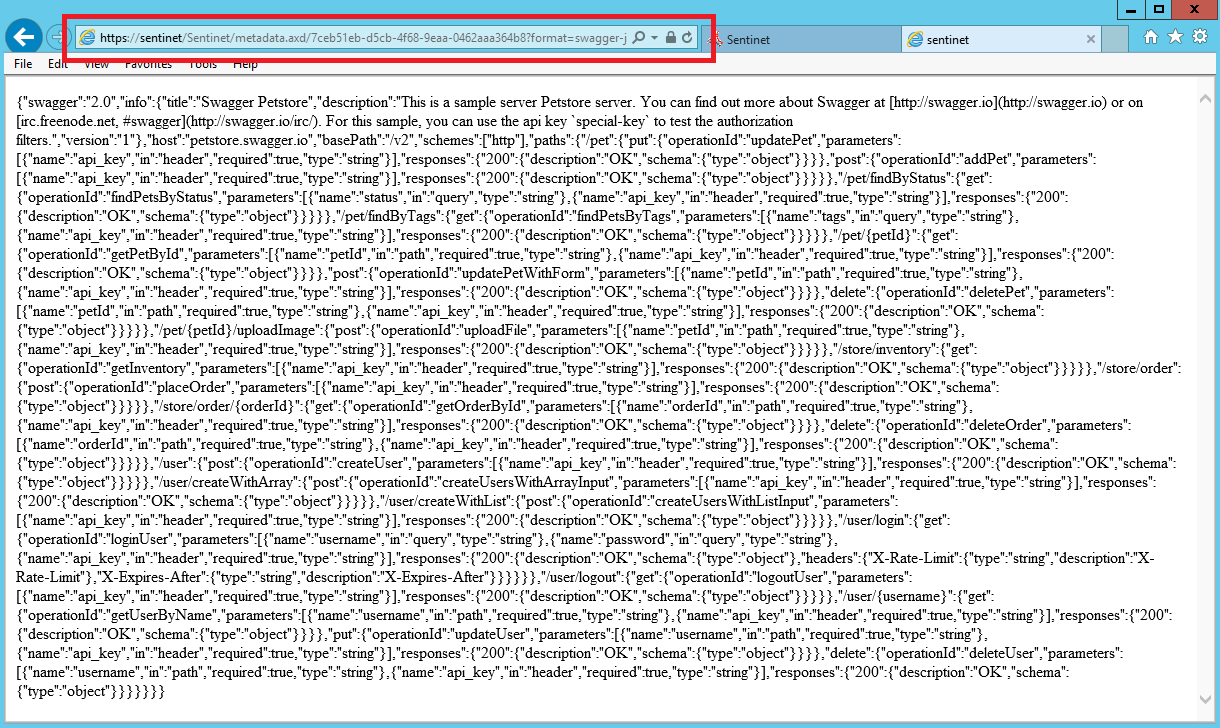The height and width of the screenshot is (728, 1220).
Task: View the security lock report icon
Action: click(x=670, y=38)
